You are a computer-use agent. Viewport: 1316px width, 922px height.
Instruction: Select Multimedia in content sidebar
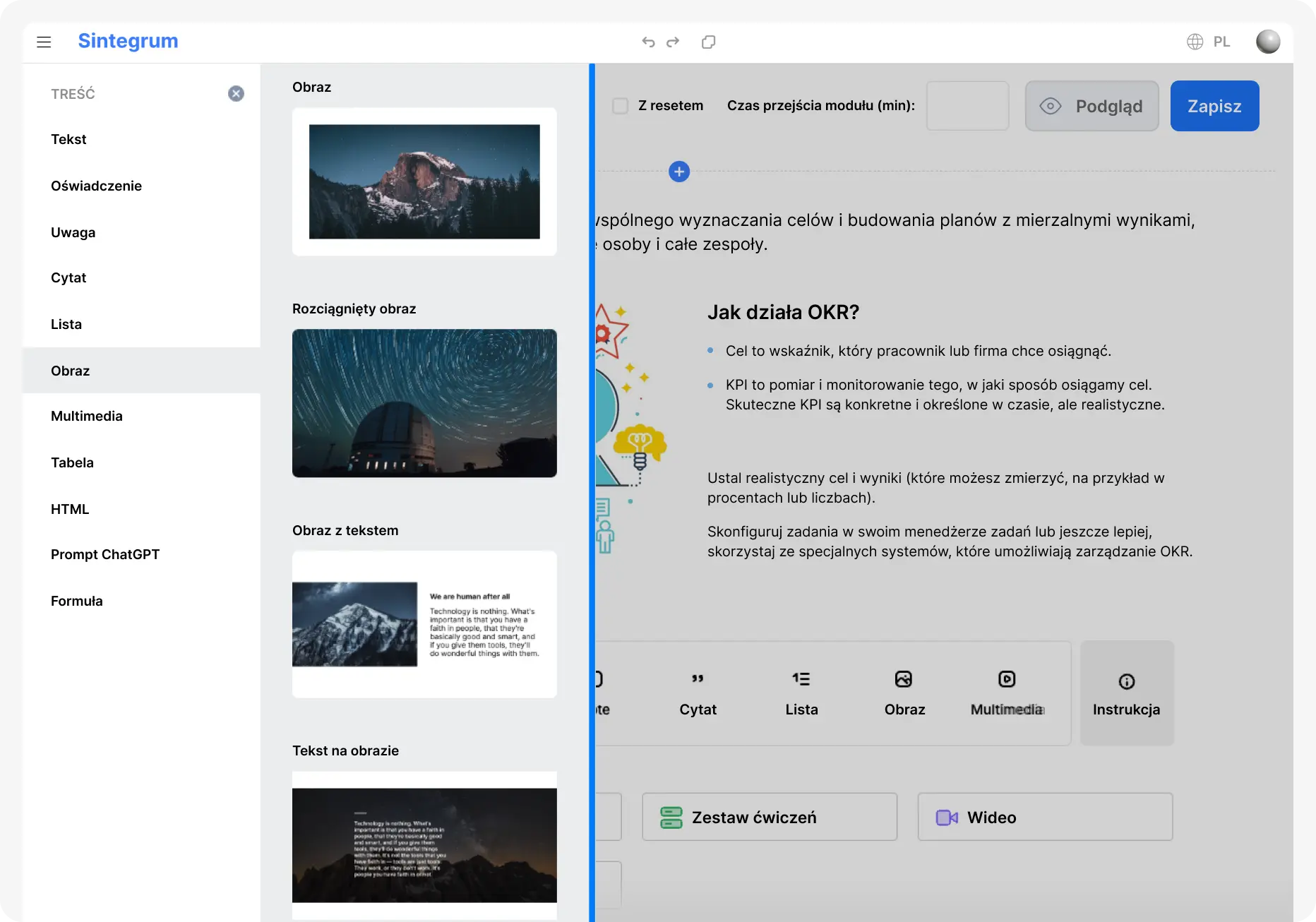click(87, 417)
